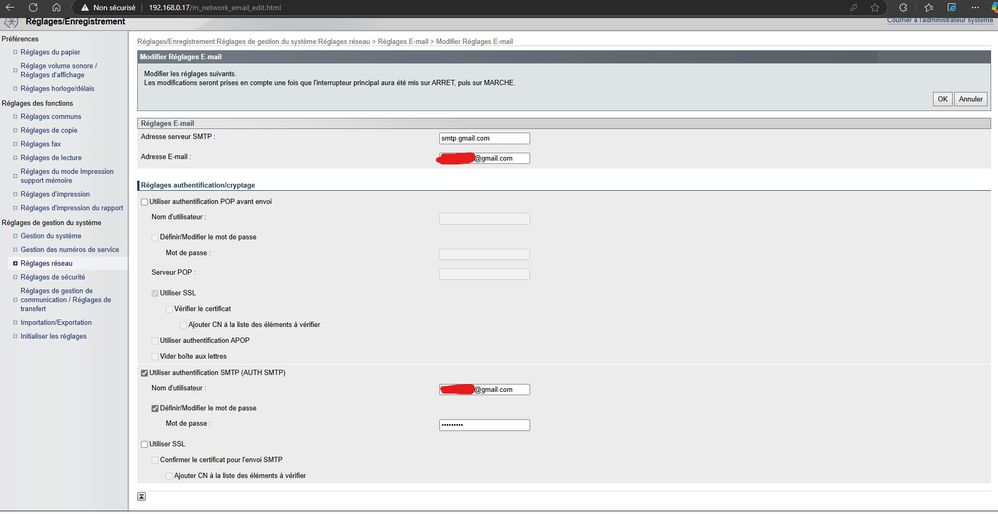The width and height of the screenshot is (998, 514).
Task: Open the browser Collections icon
Action: (x=952, y=8)
